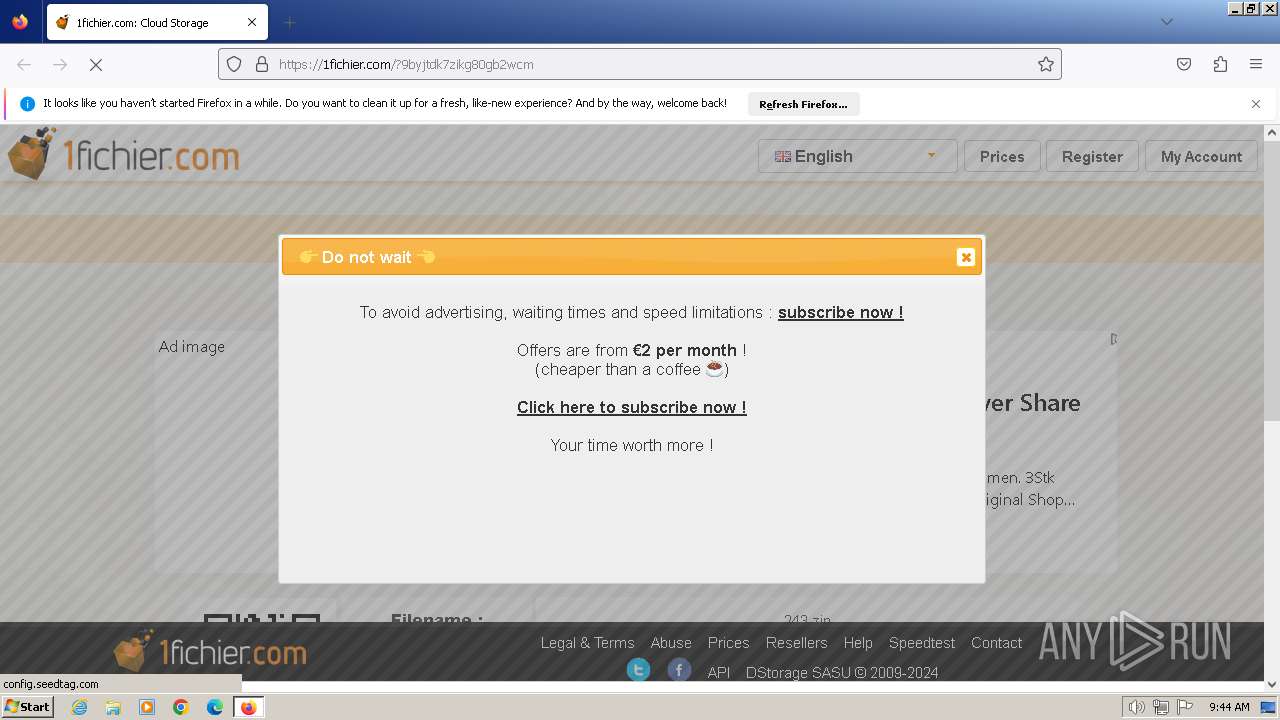Launch Microsoft Edge from taskbar

pos(215,707)
